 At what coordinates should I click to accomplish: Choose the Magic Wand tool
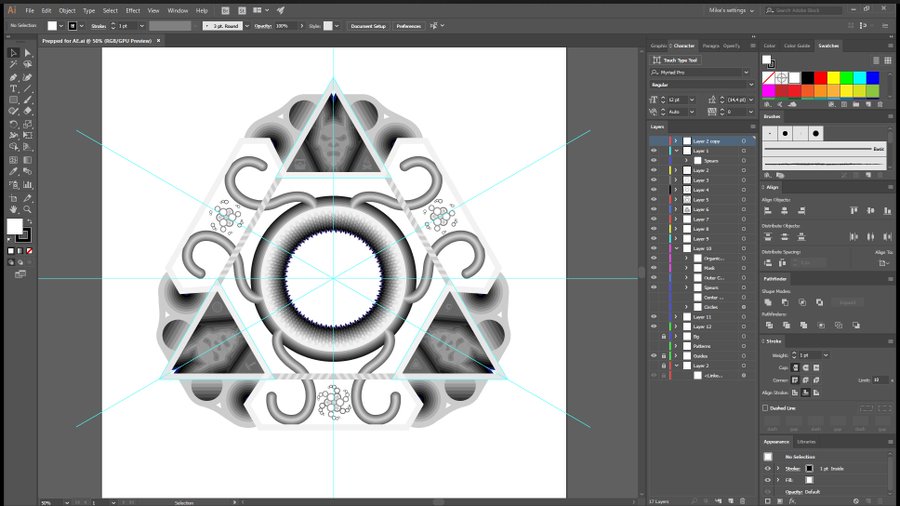[14, 64]
